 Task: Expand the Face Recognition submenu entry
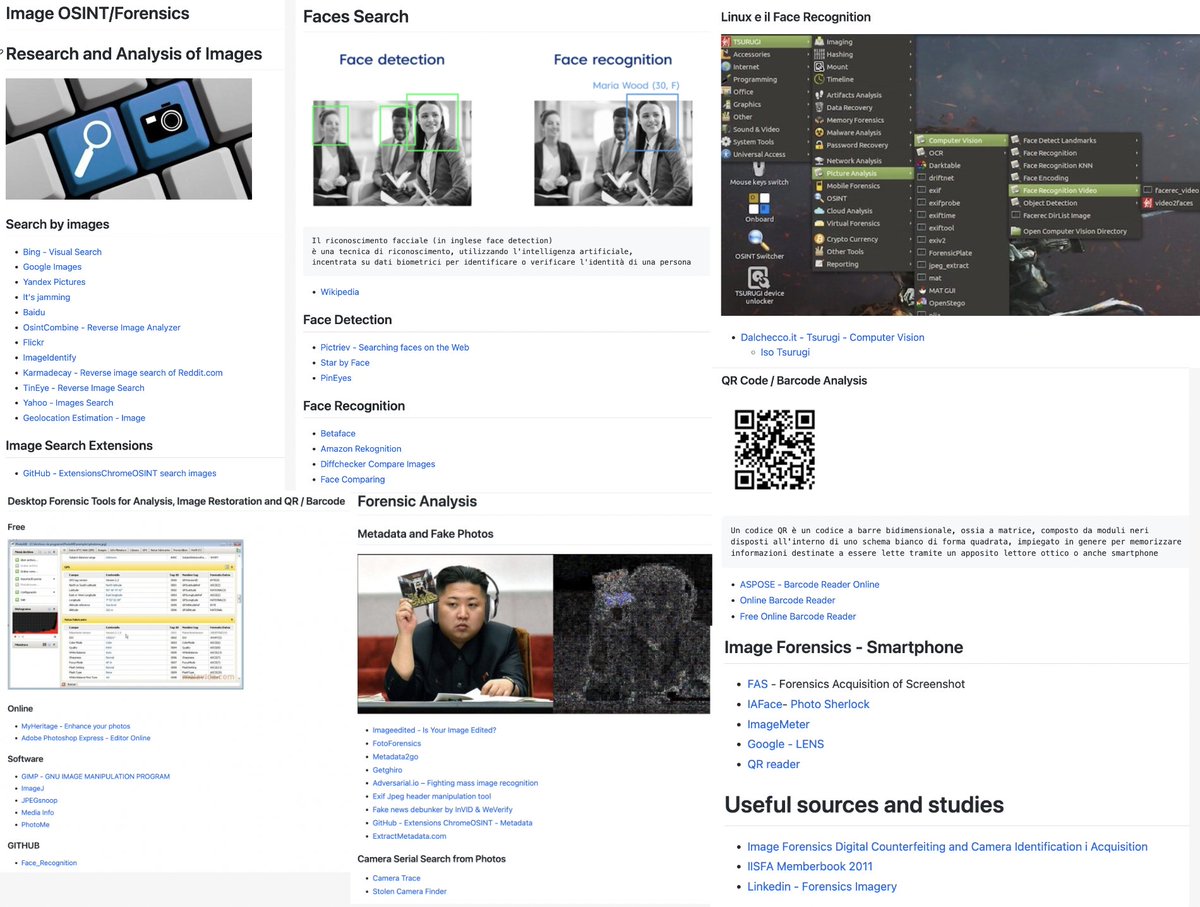point(1074,153)
